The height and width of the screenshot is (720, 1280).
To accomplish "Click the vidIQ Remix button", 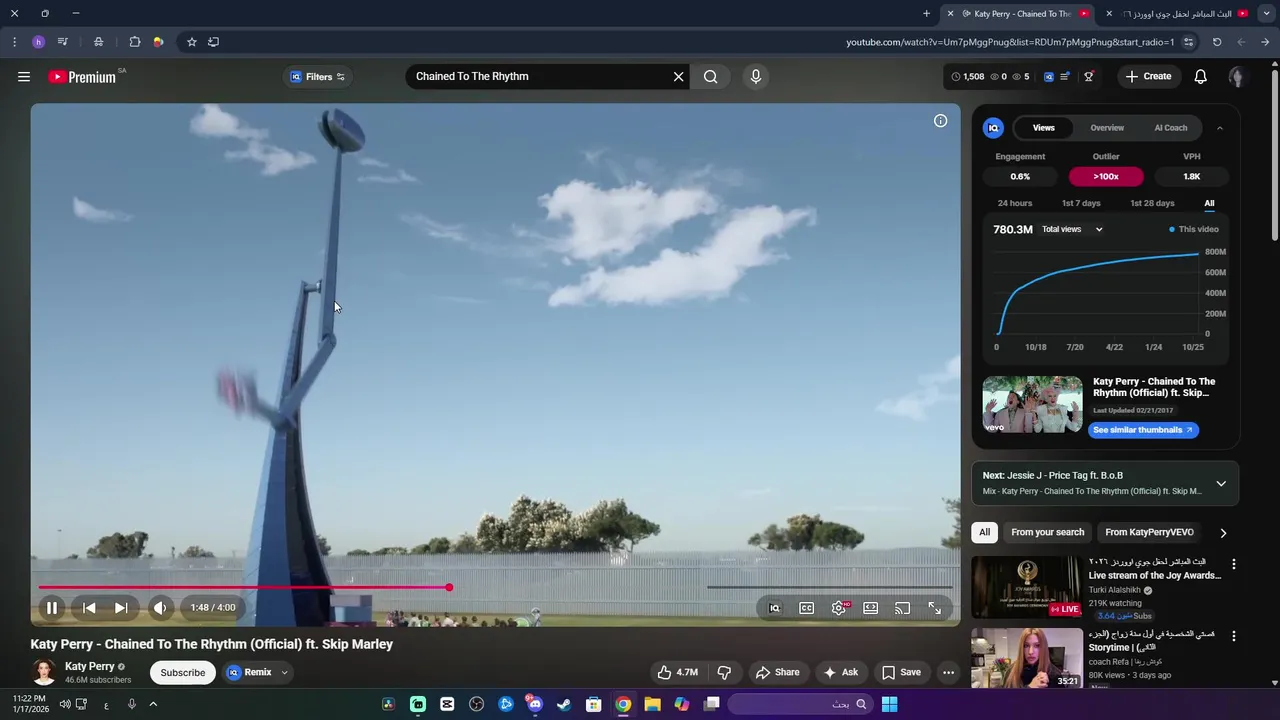I will pyautogui.click(x=249, y=672).
